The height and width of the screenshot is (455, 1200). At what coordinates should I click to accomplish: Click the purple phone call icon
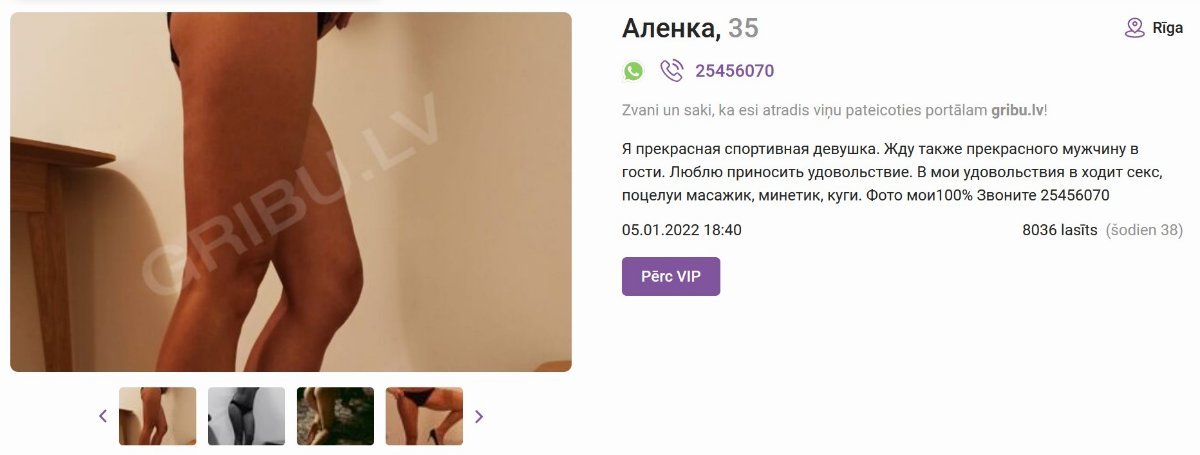[x=672, y=71]
